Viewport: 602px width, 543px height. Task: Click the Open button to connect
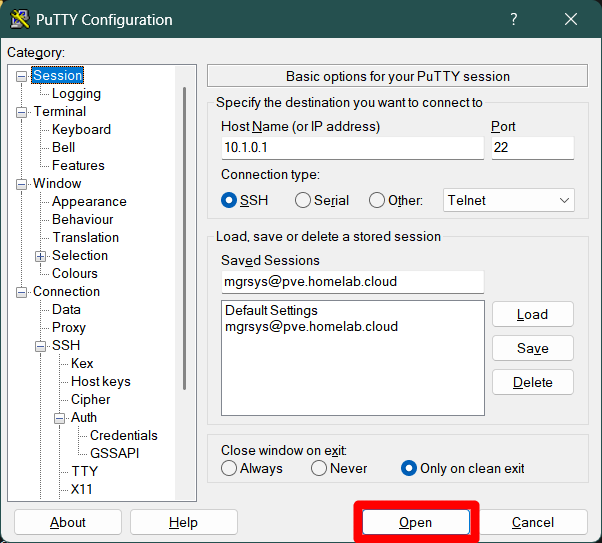[416, 522]
